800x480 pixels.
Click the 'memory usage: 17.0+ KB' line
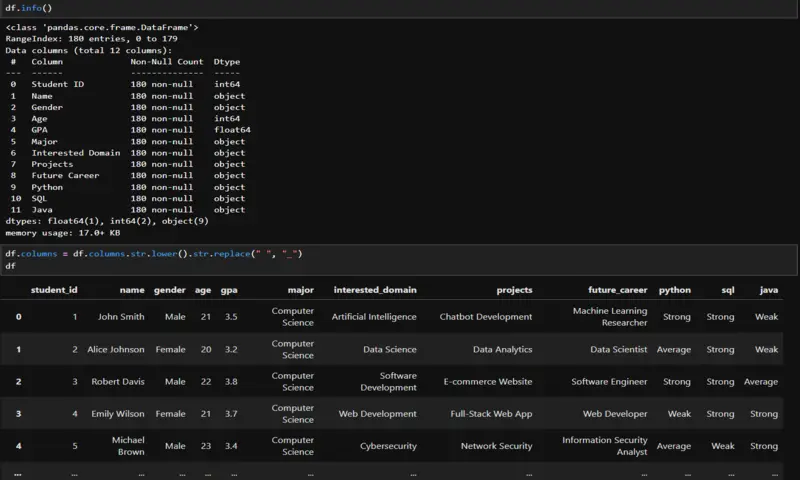click(x=63, y=233)
